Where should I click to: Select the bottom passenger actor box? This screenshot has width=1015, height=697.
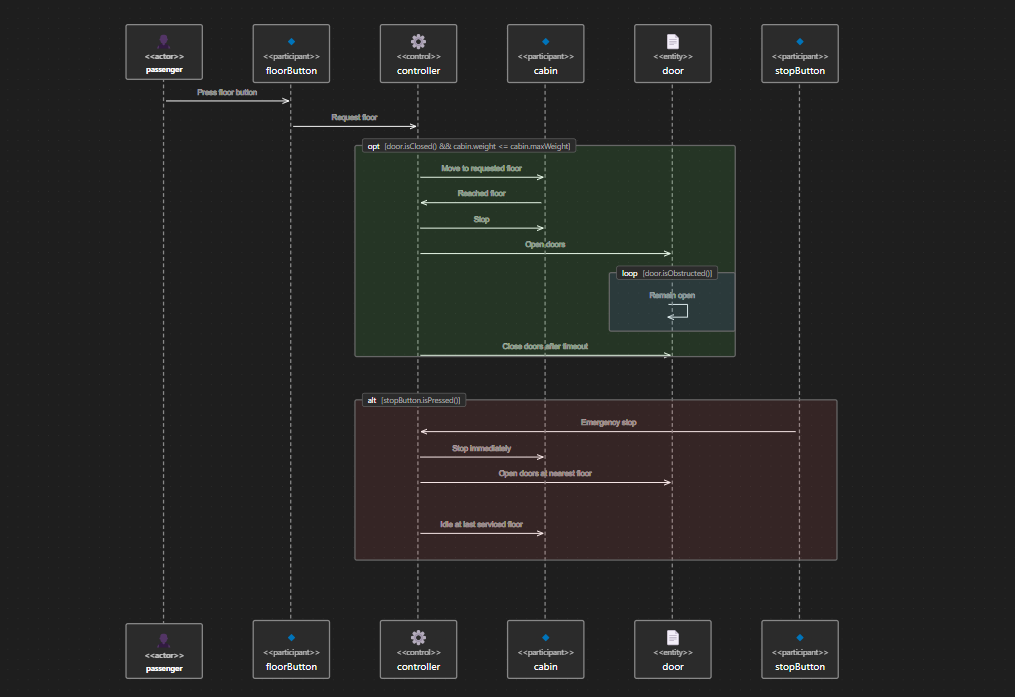coord(164,651)
